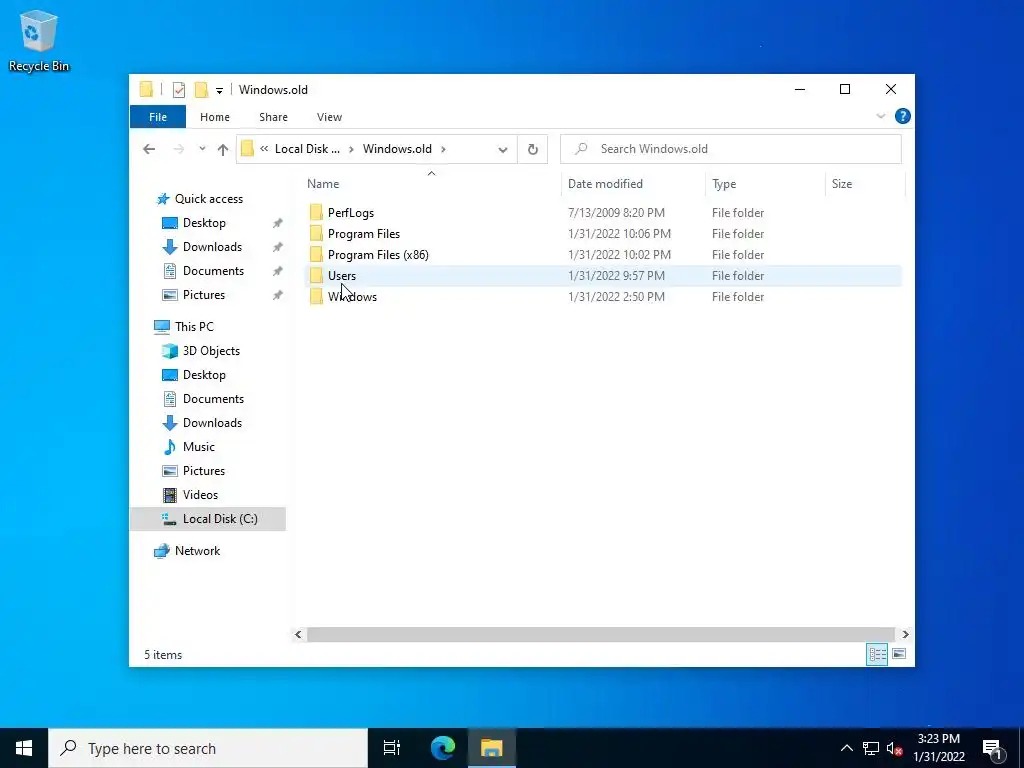Screen dimensions: 1024x768
Task: Click the taskbar search box
Action: 208,748
